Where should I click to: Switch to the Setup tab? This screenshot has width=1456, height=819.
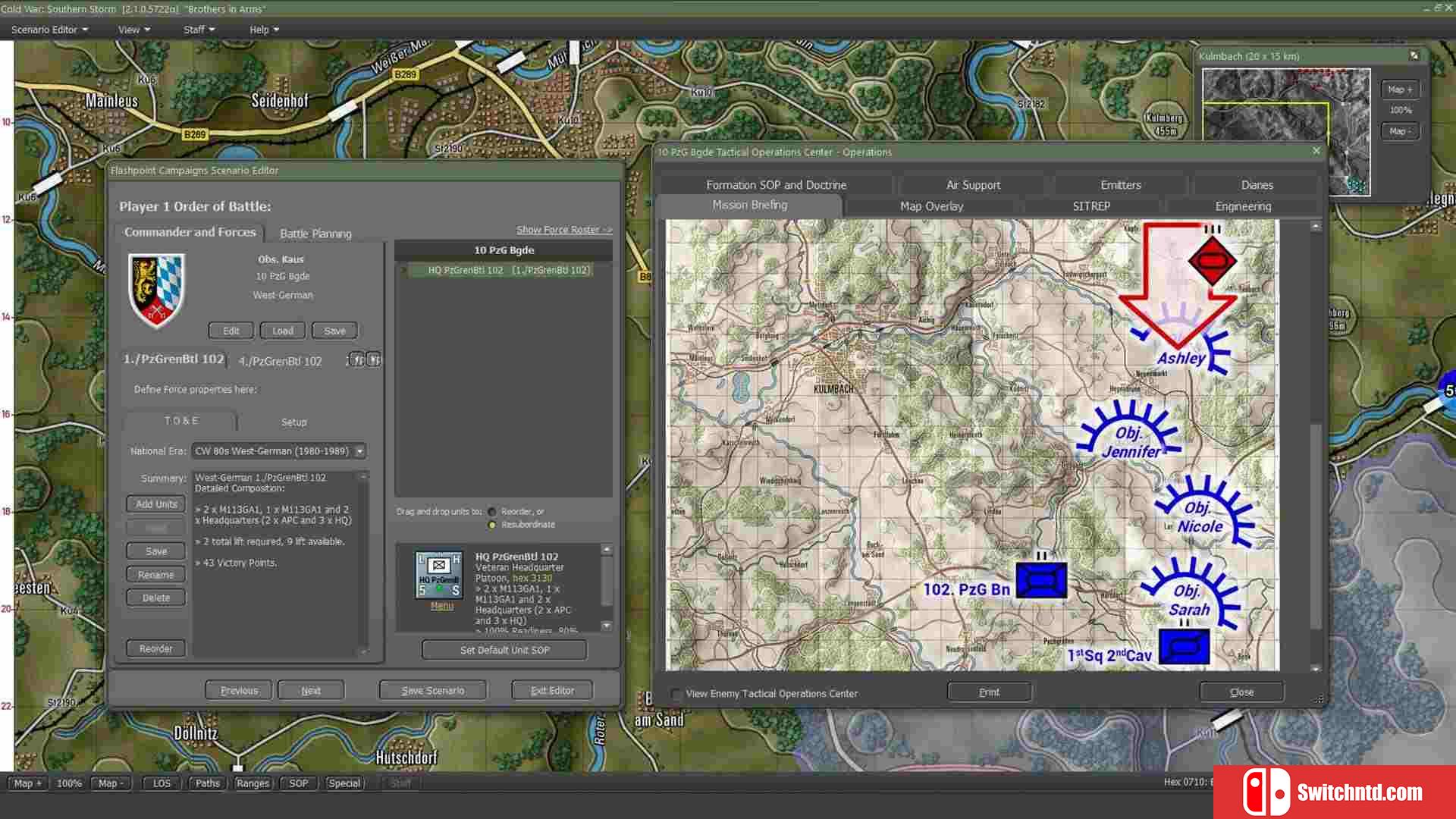pos(294,422)
